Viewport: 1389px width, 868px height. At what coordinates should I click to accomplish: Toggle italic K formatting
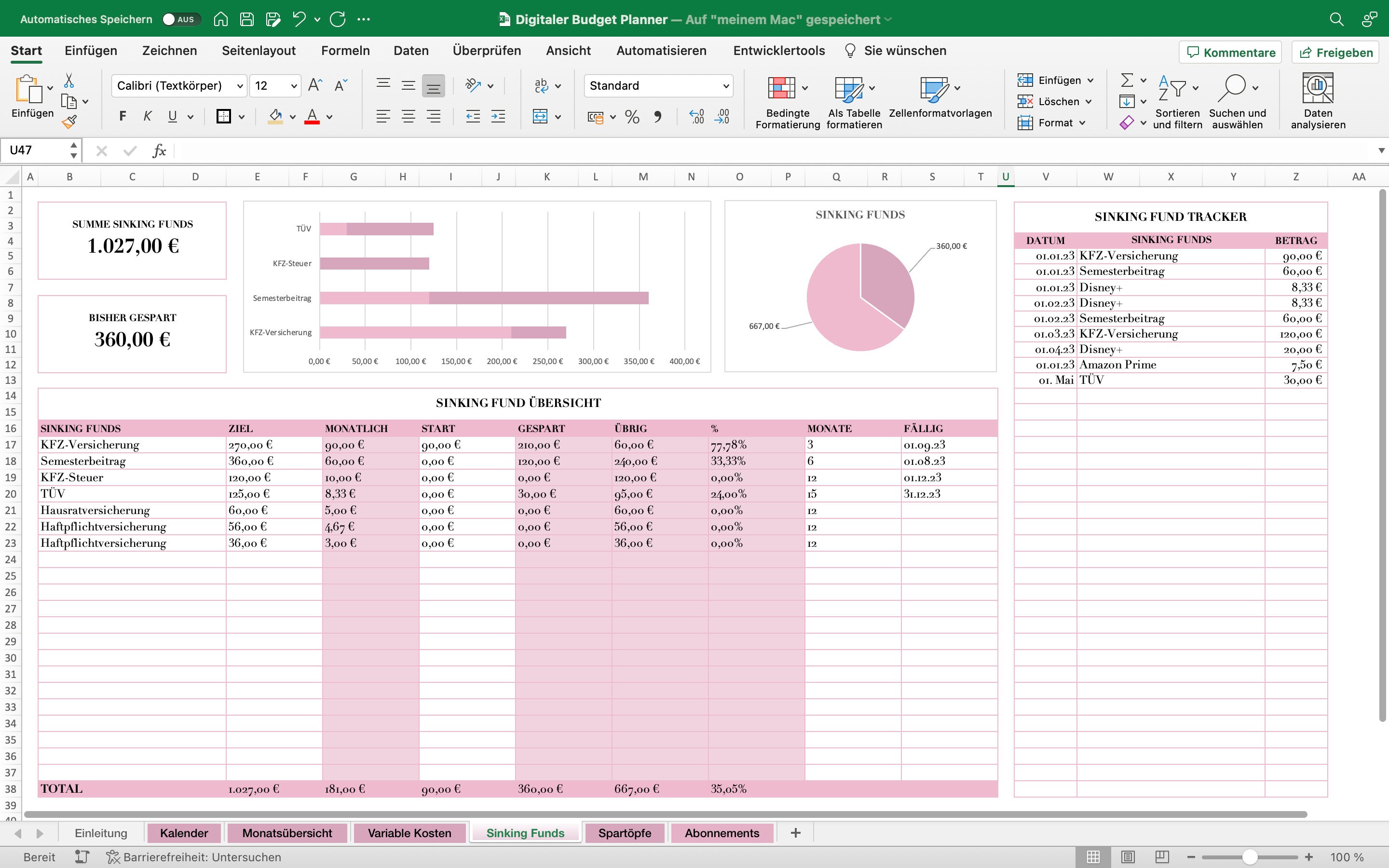point(148,117)
